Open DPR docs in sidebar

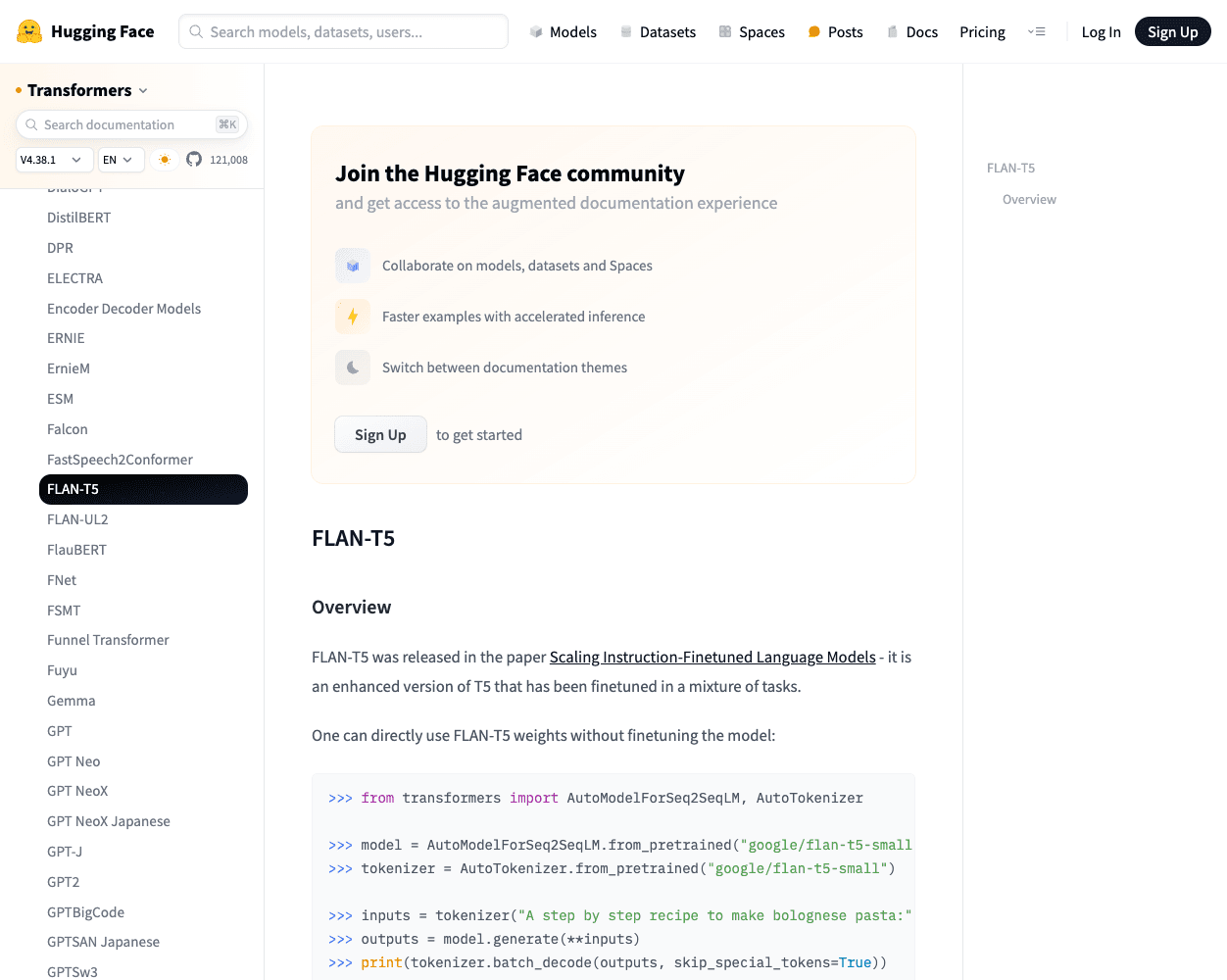(x=60, y=248)
